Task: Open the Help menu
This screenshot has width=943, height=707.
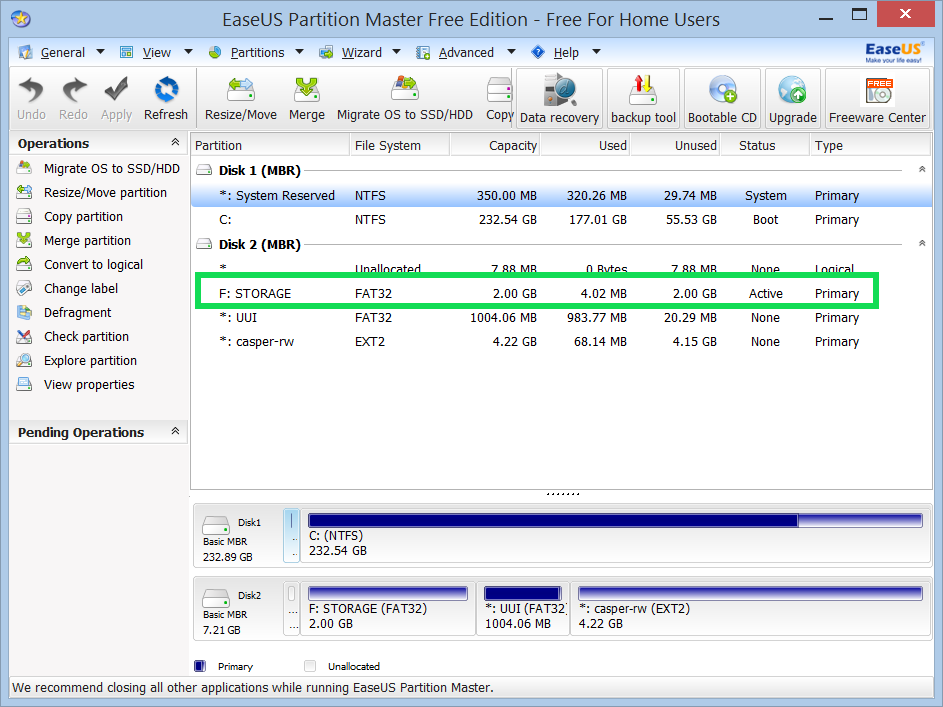Action: 566,53
